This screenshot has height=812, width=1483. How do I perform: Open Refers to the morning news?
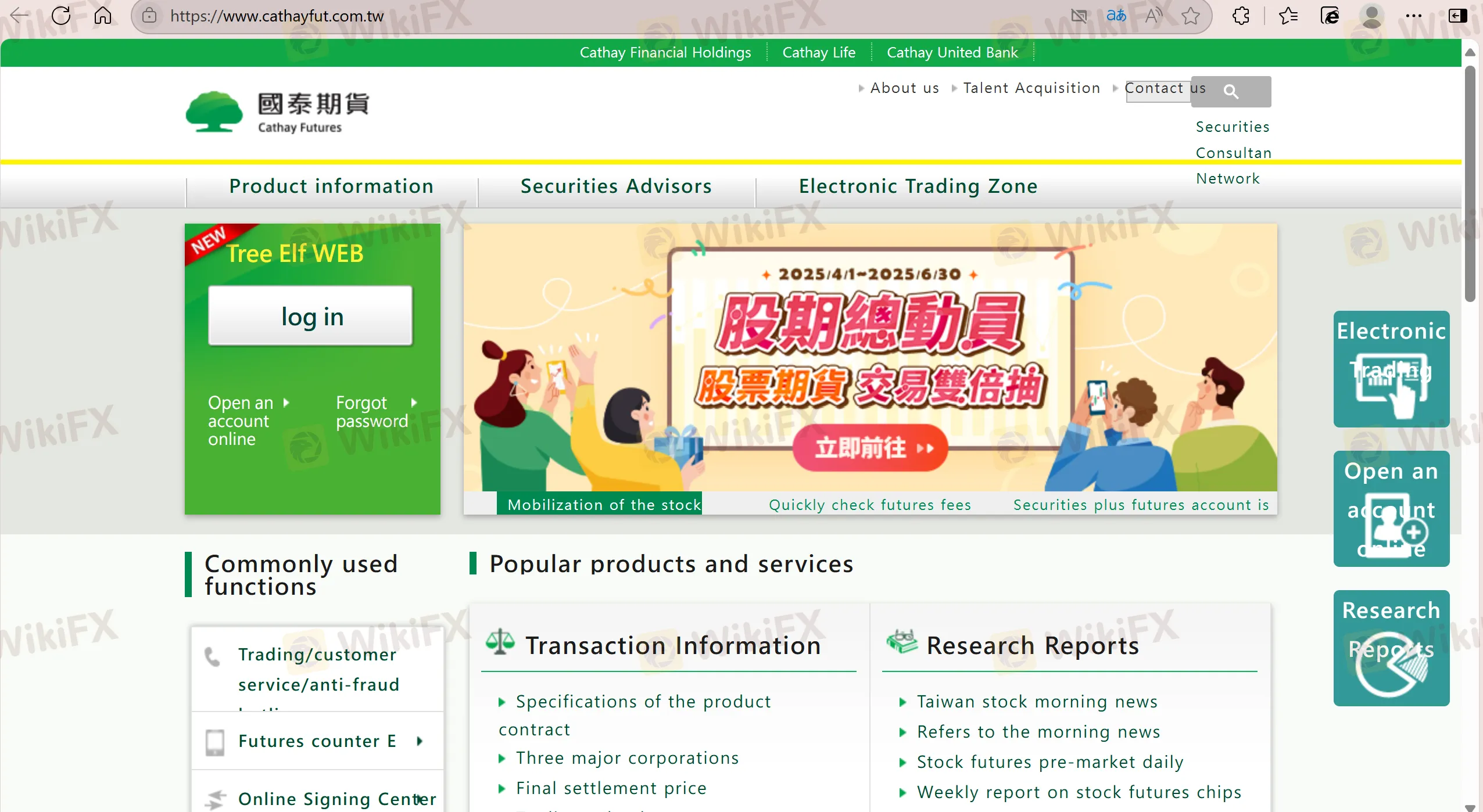point(1038,732)
